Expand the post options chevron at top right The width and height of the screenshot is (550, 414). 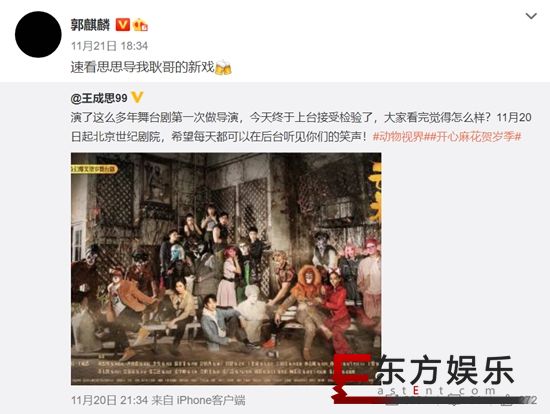(x=531, y=16)
